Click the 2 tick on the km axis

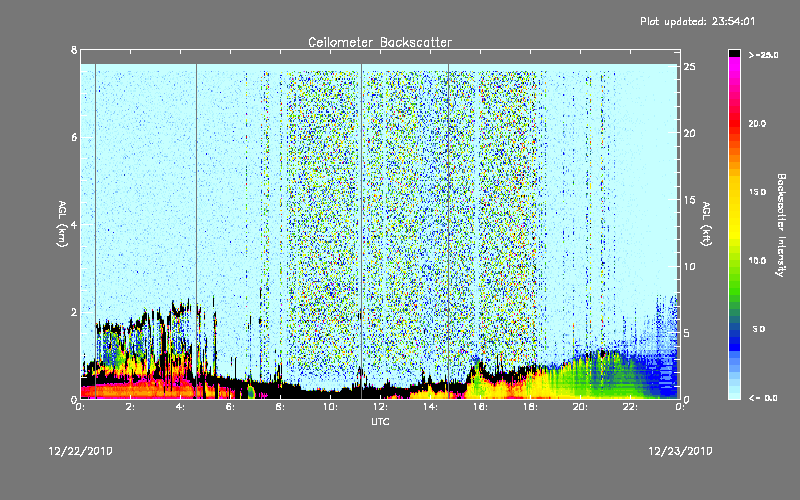(74, 312)
